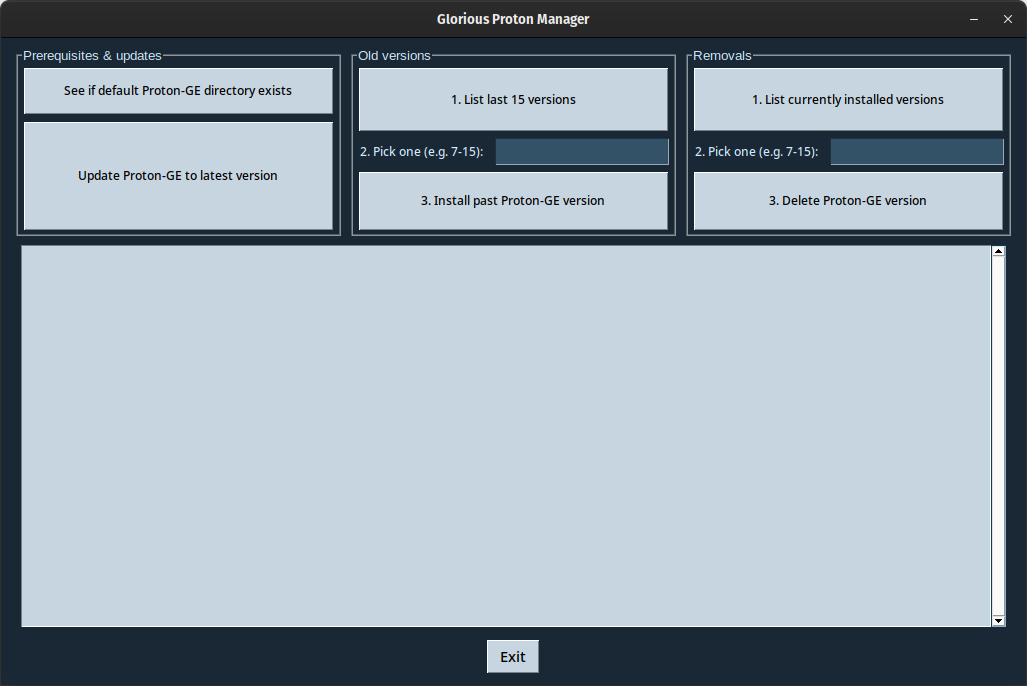List last 15 versions

(514, 100)
